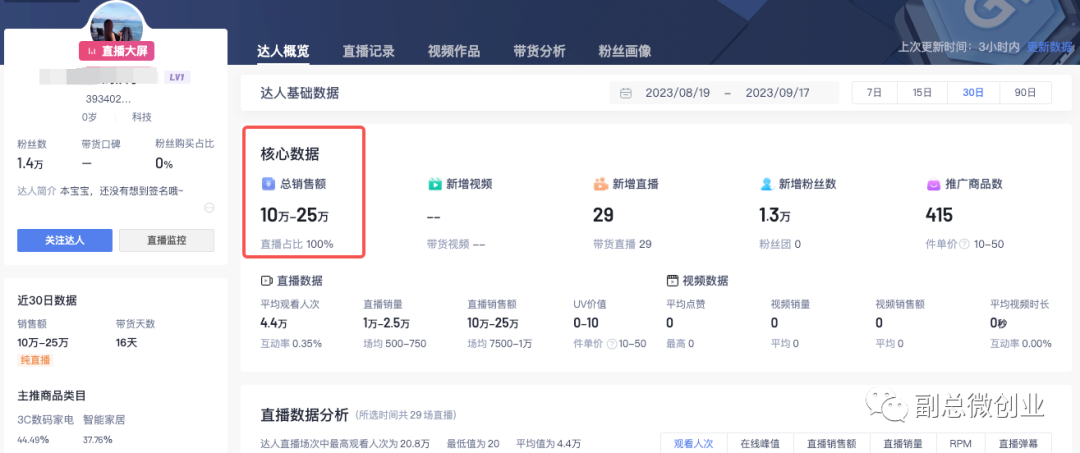
Task: Click the 场均 7500-1万 text
Action: tap(499, 344)
